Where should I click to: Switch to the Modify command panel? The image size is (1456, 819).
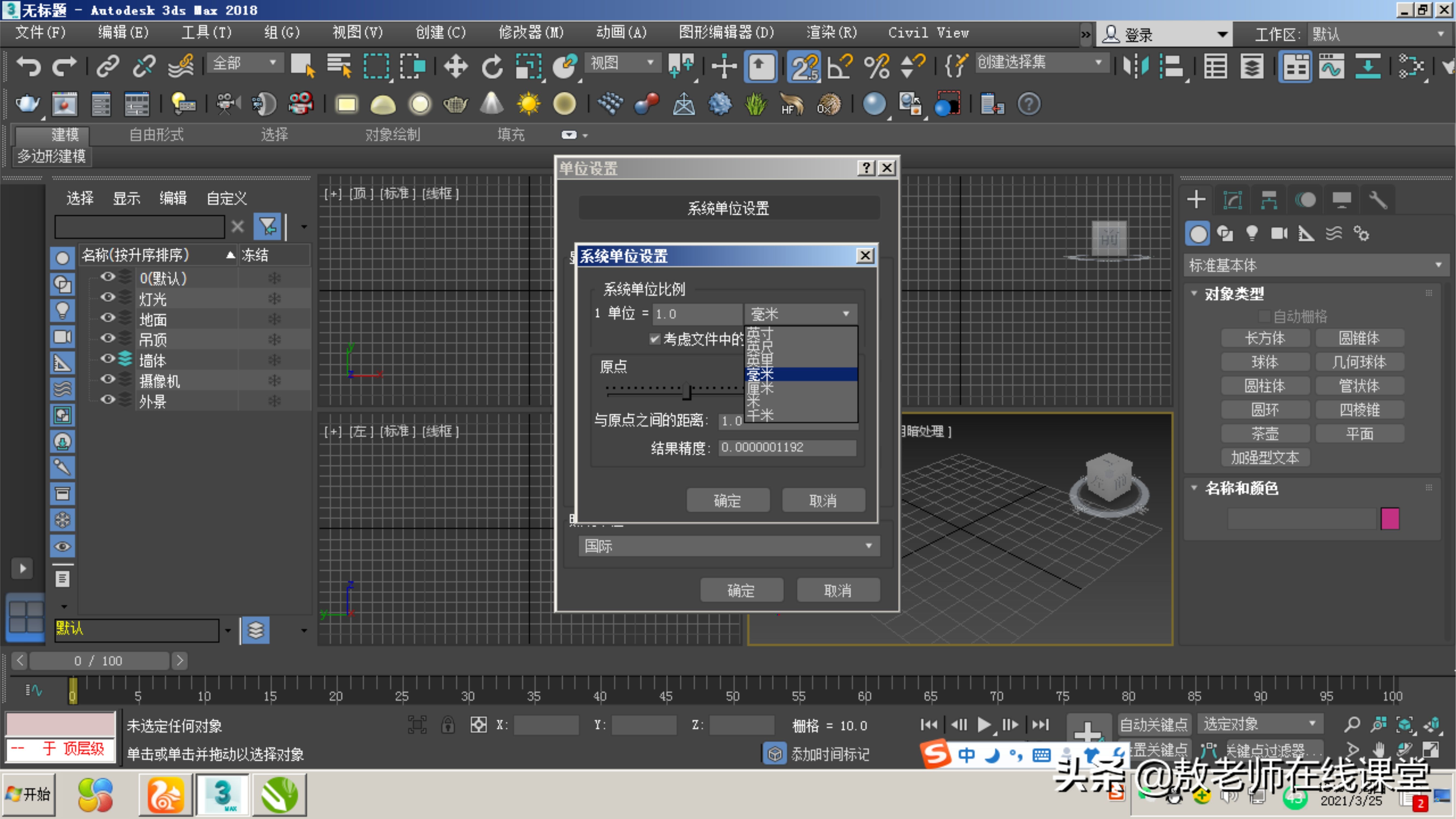tap(1233, 199)
